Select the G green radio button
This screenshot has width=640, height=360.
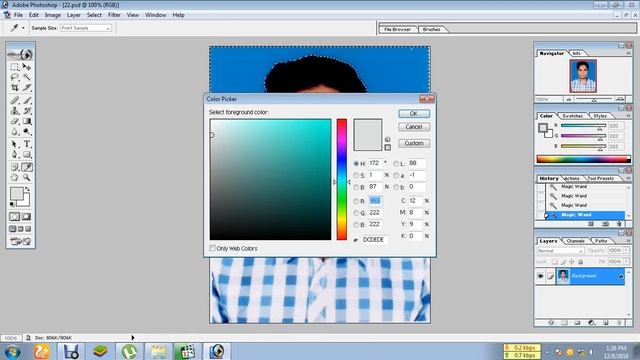point(356,213)
